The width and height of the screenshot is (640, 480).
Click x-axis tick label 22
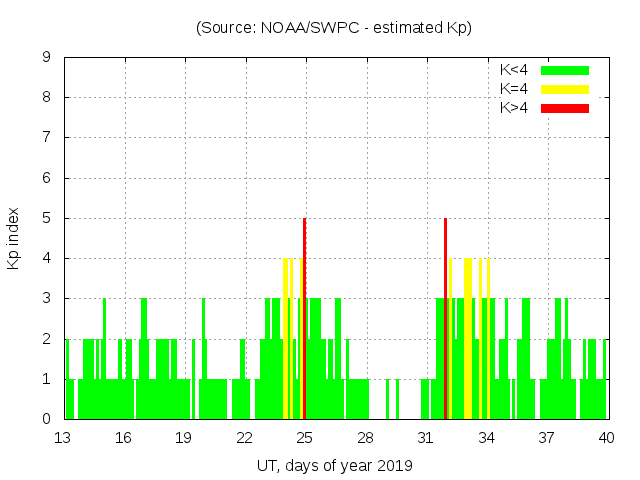click(244, 438)
